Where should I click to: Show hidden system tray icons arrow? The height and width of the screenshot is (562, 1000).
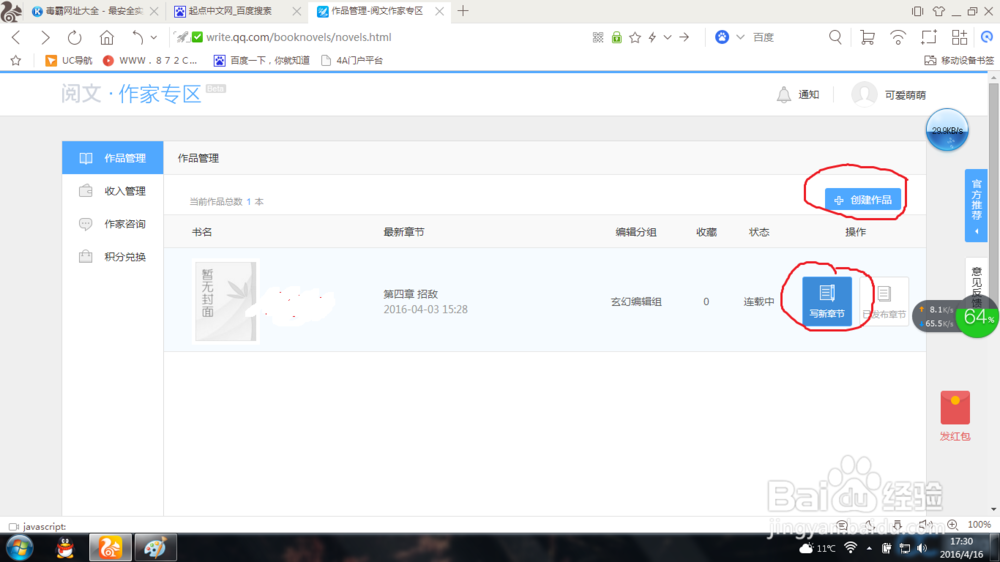pyautogui.click(x=869, y=548)
